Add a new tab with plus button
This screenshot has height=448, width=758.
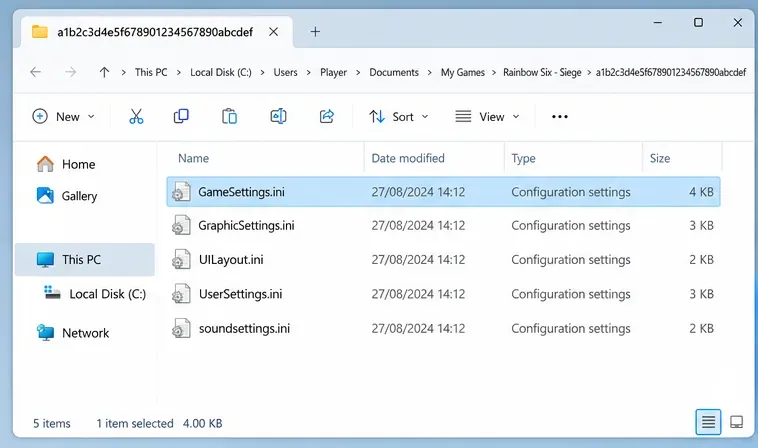[x=315, y=32]
